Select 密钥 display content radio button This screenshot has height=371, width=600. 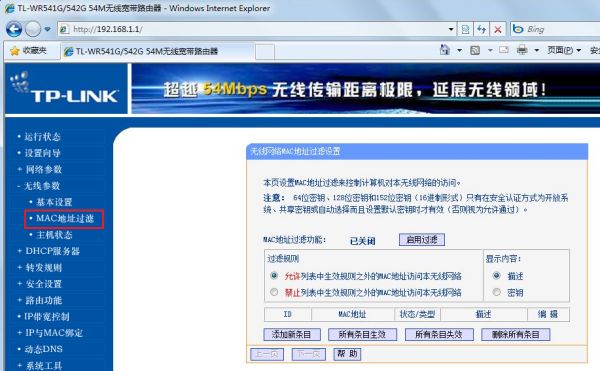coord(497,292)
